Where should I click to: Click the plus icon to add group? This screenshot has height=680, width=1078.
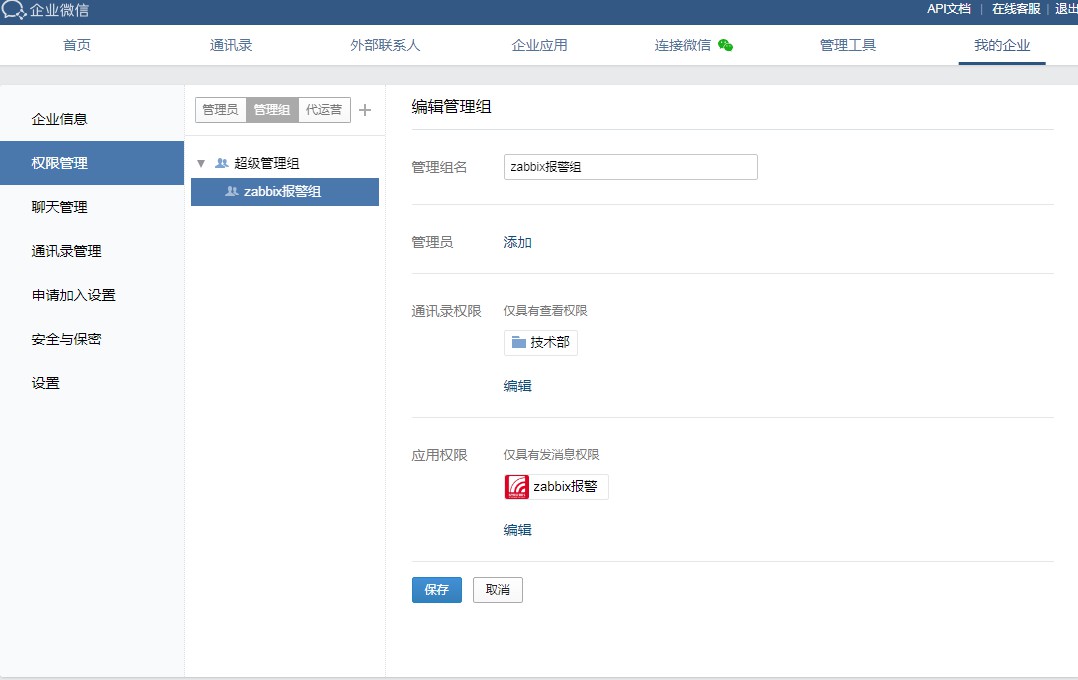pyautogui.click(x=365, y=110)
